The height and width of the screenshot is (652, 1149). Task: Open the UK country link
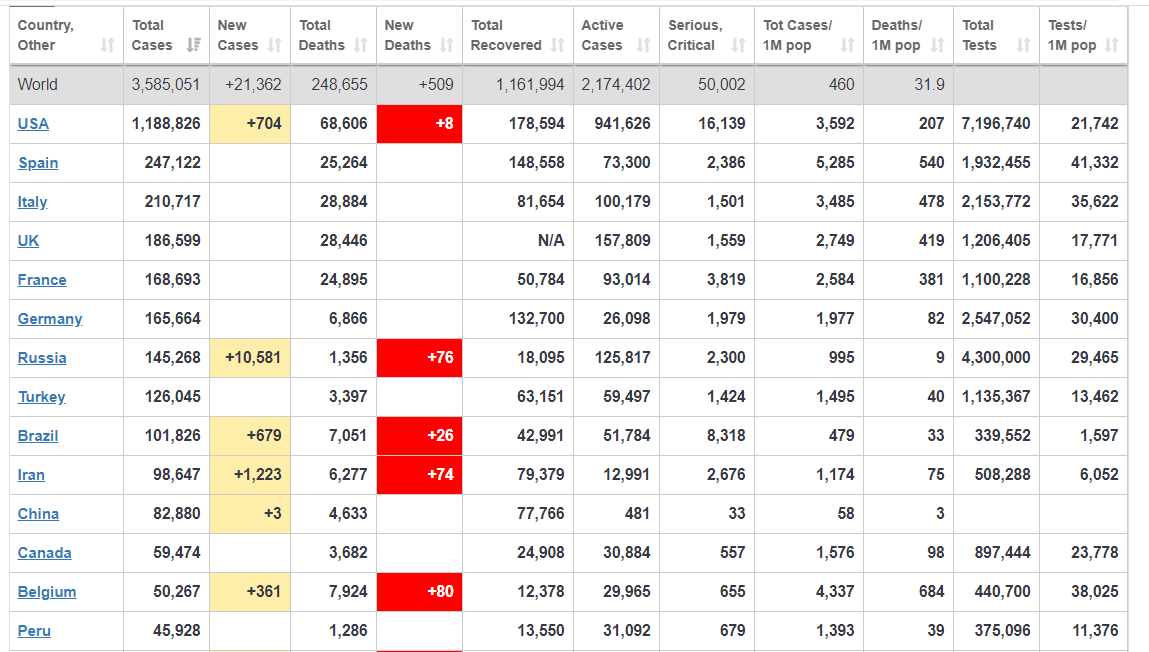pyautogui.click(x=29, y=241)
